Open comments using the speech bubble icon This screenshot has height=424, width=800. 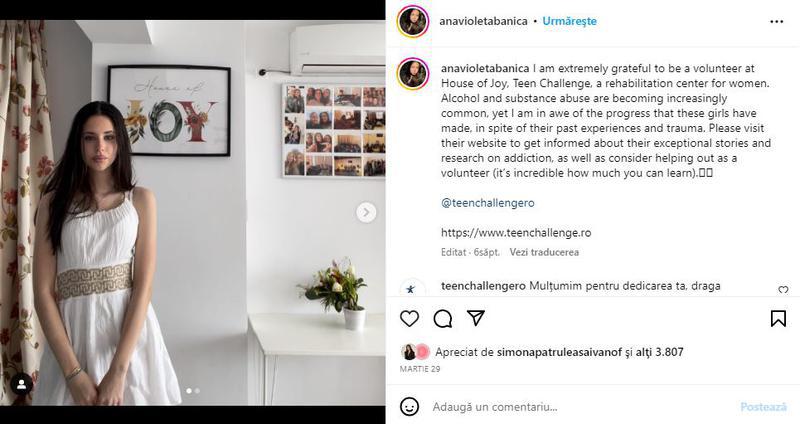[x=442, y=318]
